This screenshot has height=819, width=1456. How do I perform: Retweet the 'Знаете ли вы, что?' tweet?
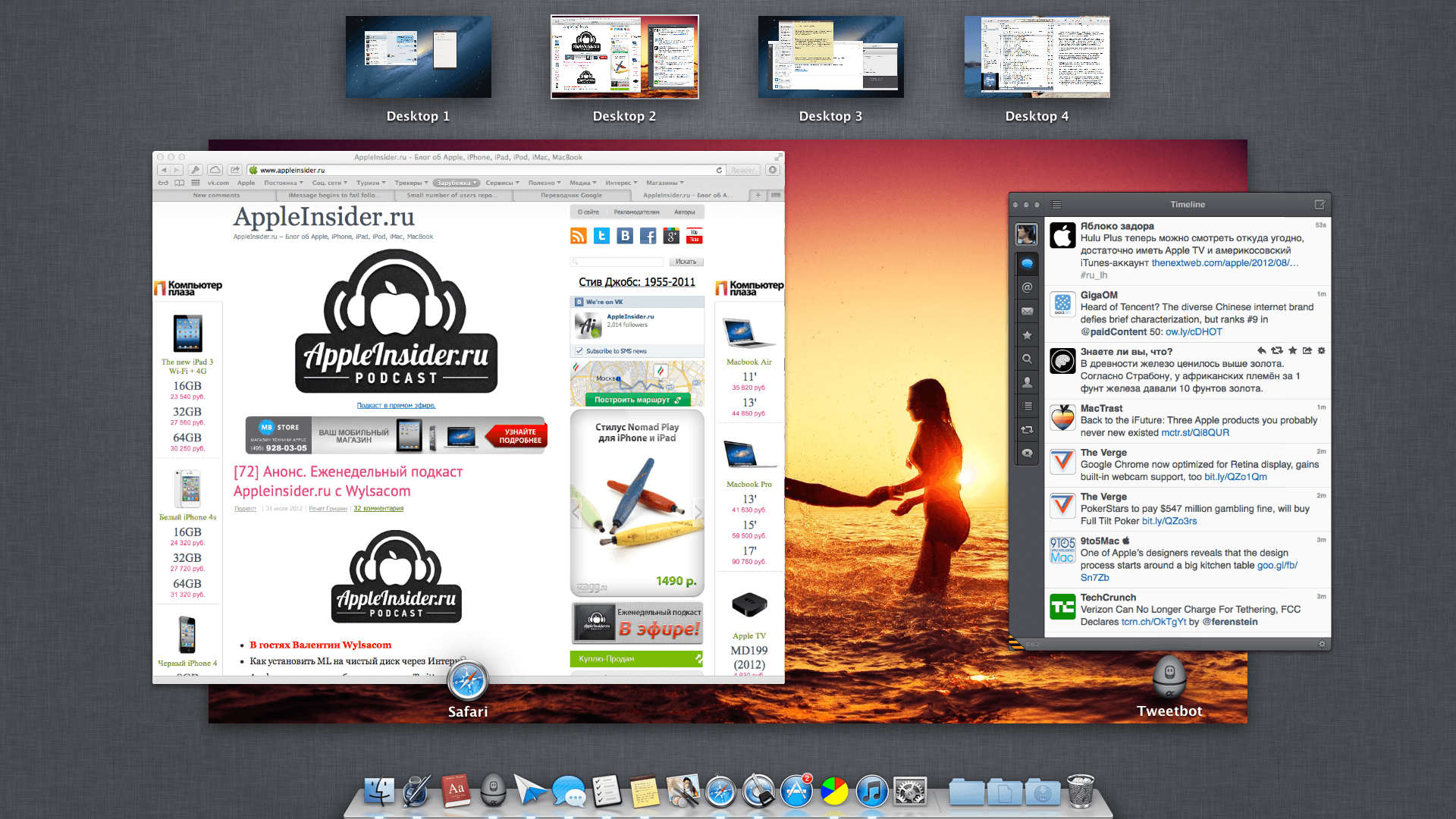[1277, 350]
